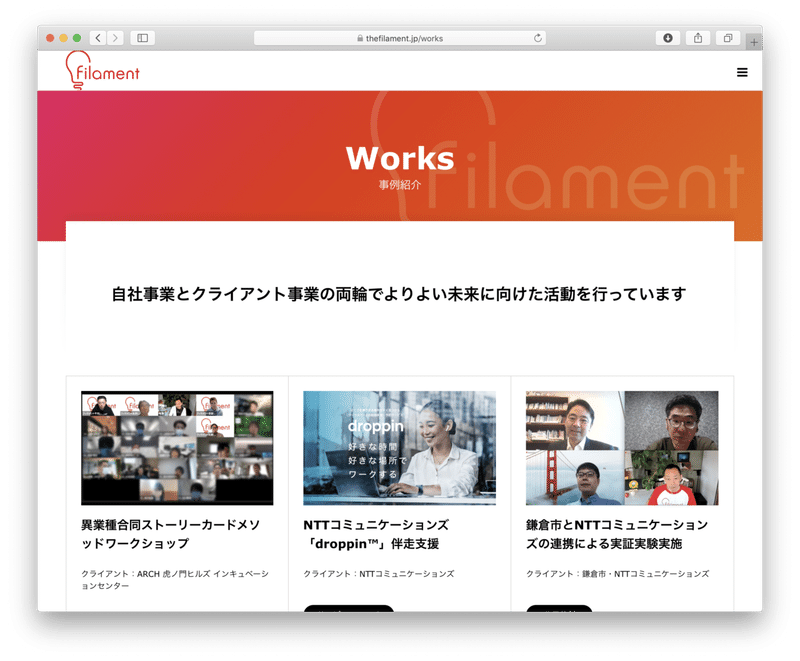Show all tabs overview button

coord(728,38)
